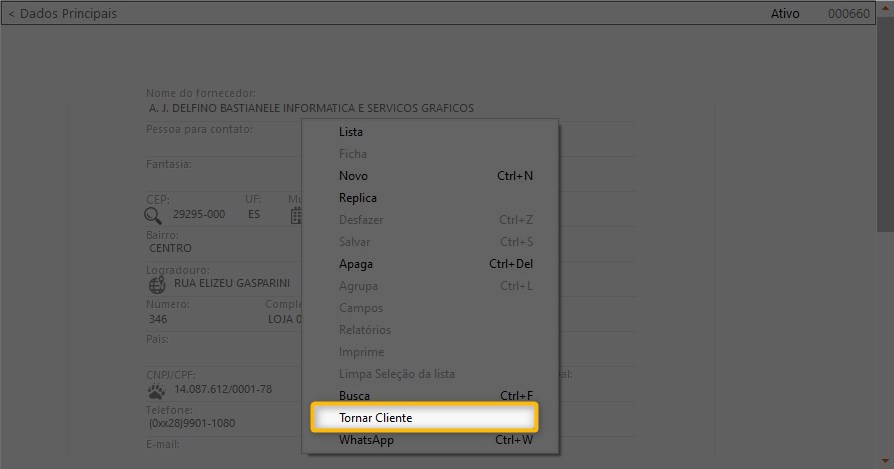Click Apaga to delete the record
Image resolution: width=894 pixels, height=469 pixels.
356,264
